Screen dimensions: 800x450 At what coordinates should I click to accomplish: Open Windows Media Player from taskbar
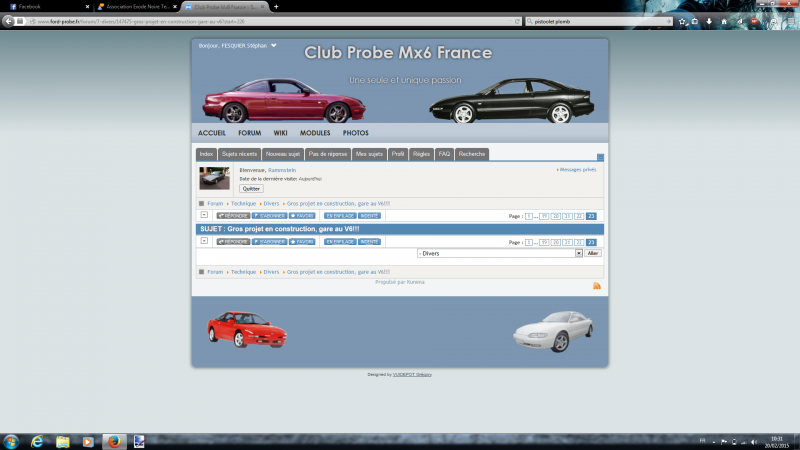pyautogui.click(x=88, y=441)
